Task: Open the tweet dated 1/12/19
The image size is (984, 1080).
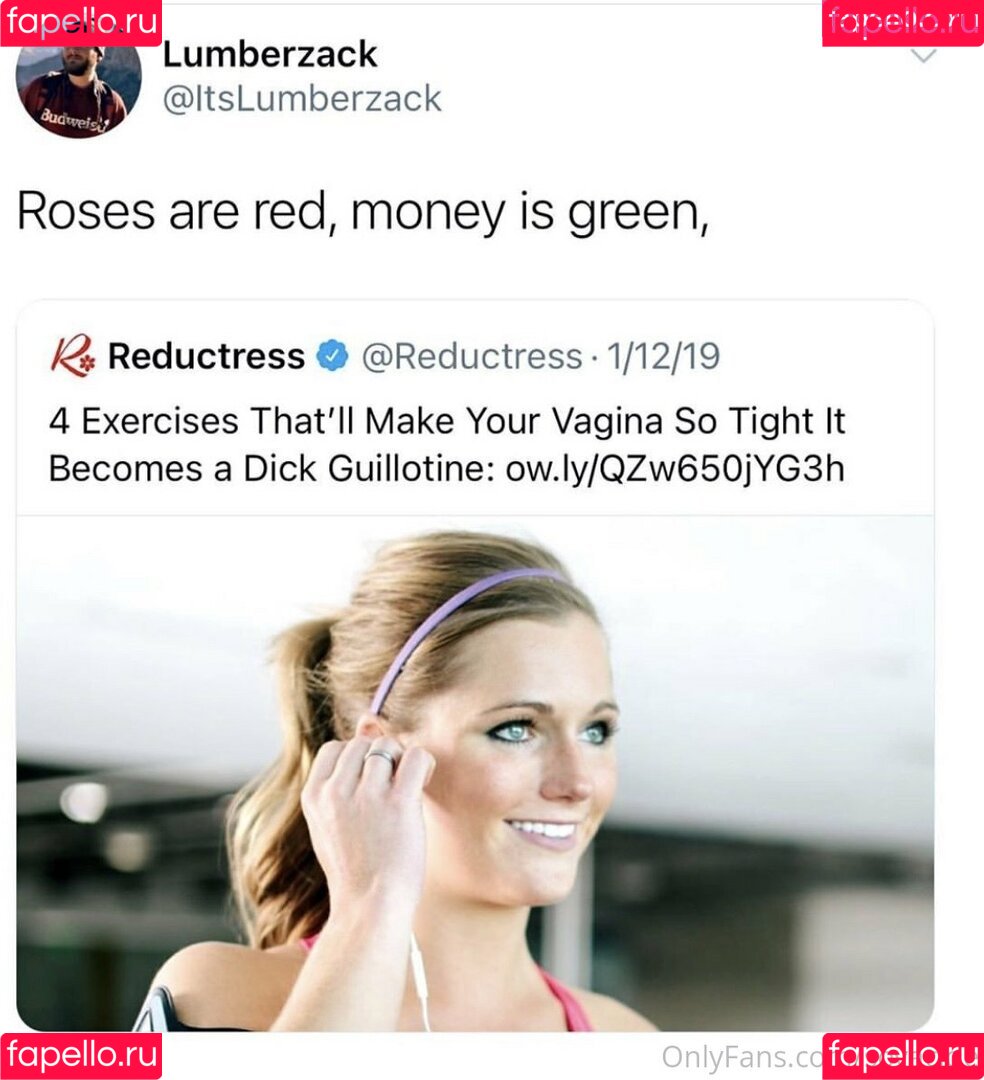Action: coord(663,357)
